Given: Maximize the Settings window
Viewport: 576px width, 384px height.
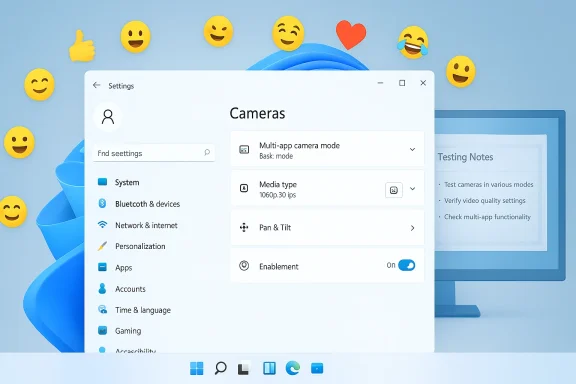Looking at the screenshot, I should click(x=402, y=83).
